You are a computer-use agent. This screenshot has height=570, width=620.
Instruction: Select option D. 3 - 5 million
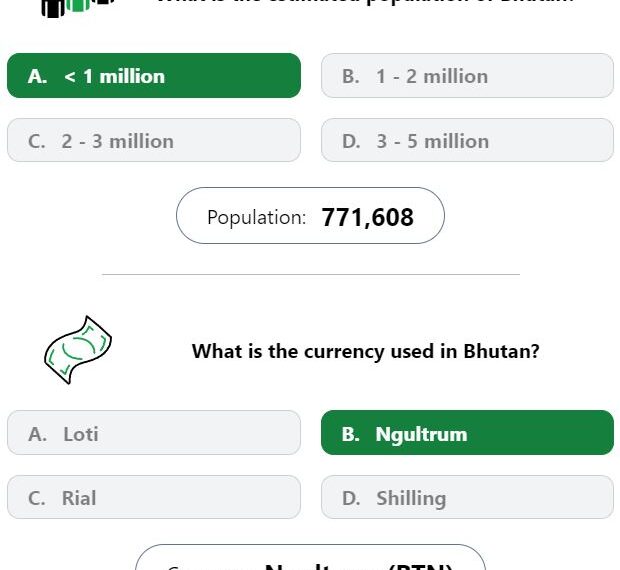[467, 140]
